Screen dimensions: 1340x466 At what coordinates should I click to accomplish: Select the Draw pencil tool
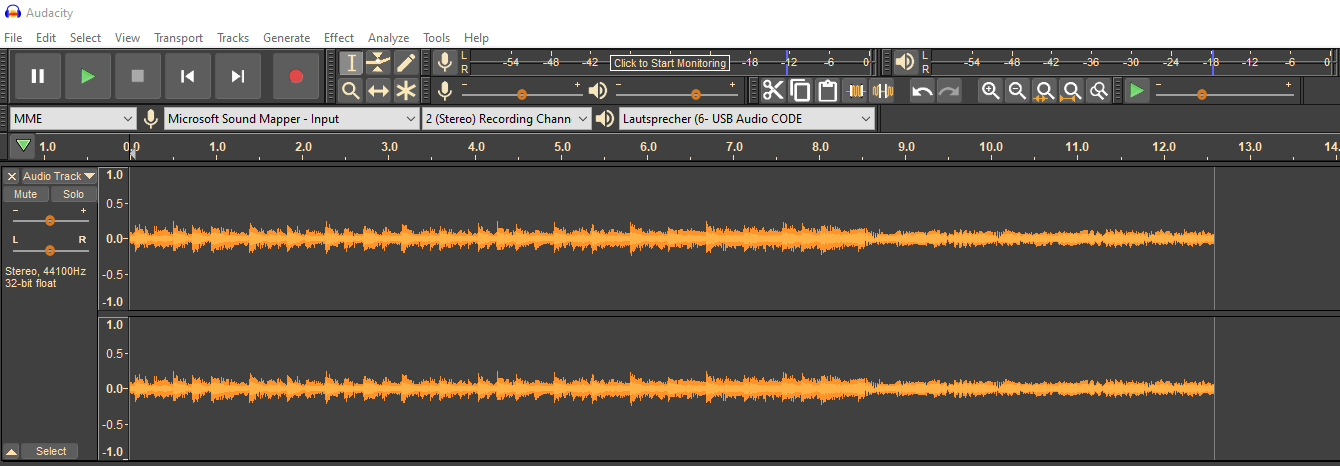click(405, 63)
